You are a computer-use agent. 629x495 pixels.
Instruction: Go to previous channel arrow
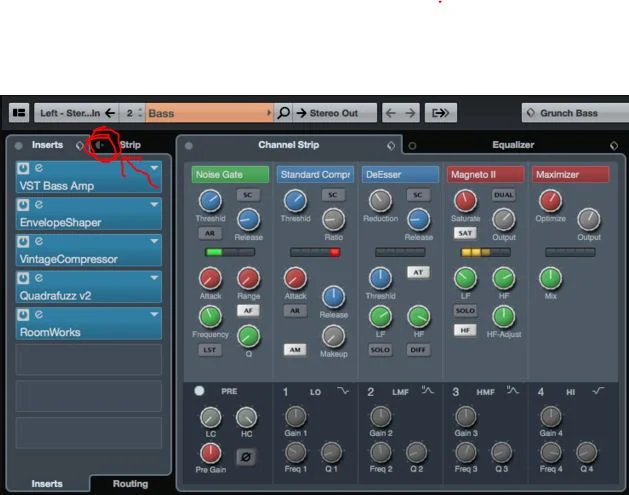click(390, 113)
